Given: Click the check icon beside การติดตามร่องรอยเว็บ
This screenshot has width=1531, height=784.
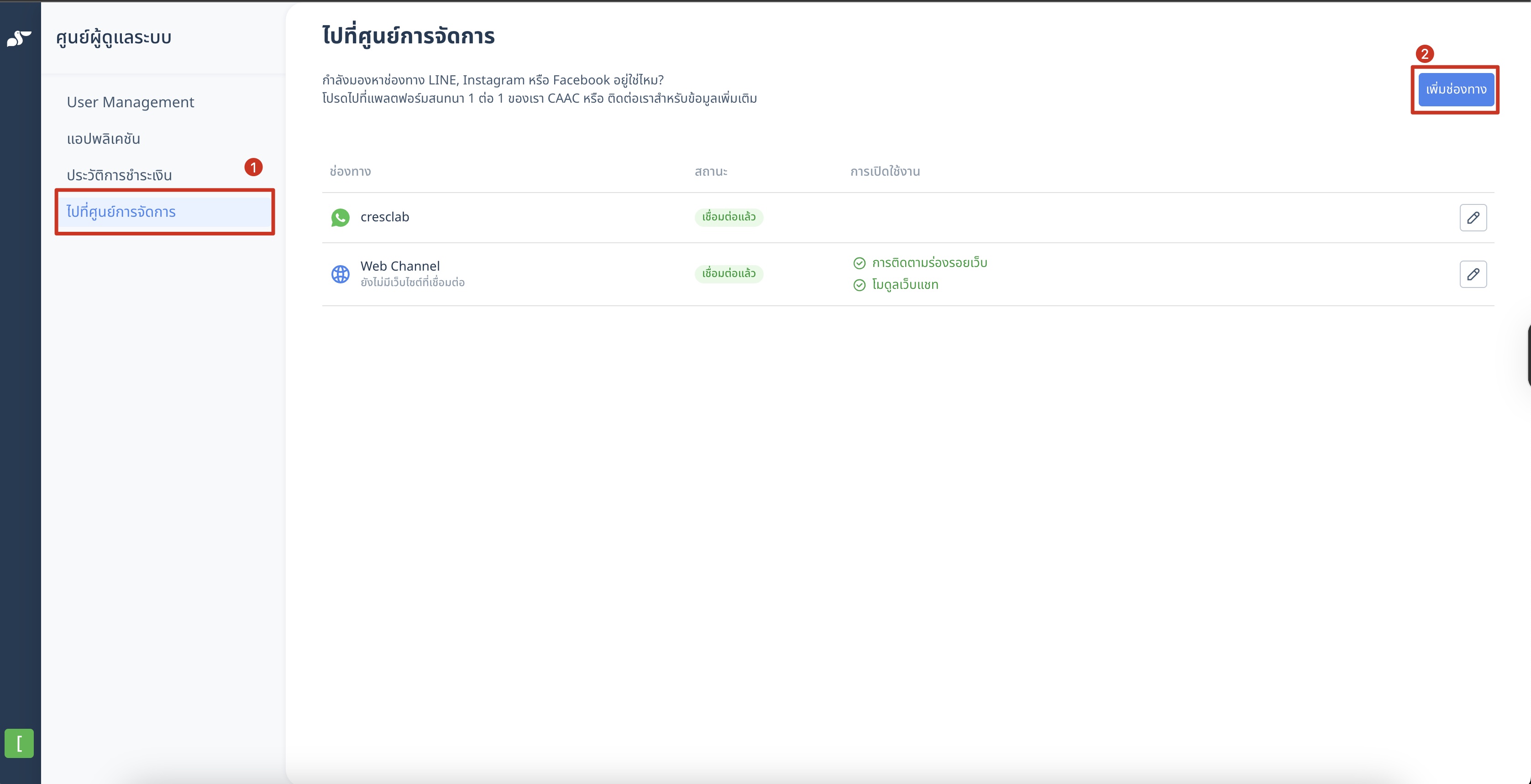Looking at the screenshot, I should pos(860,263).
